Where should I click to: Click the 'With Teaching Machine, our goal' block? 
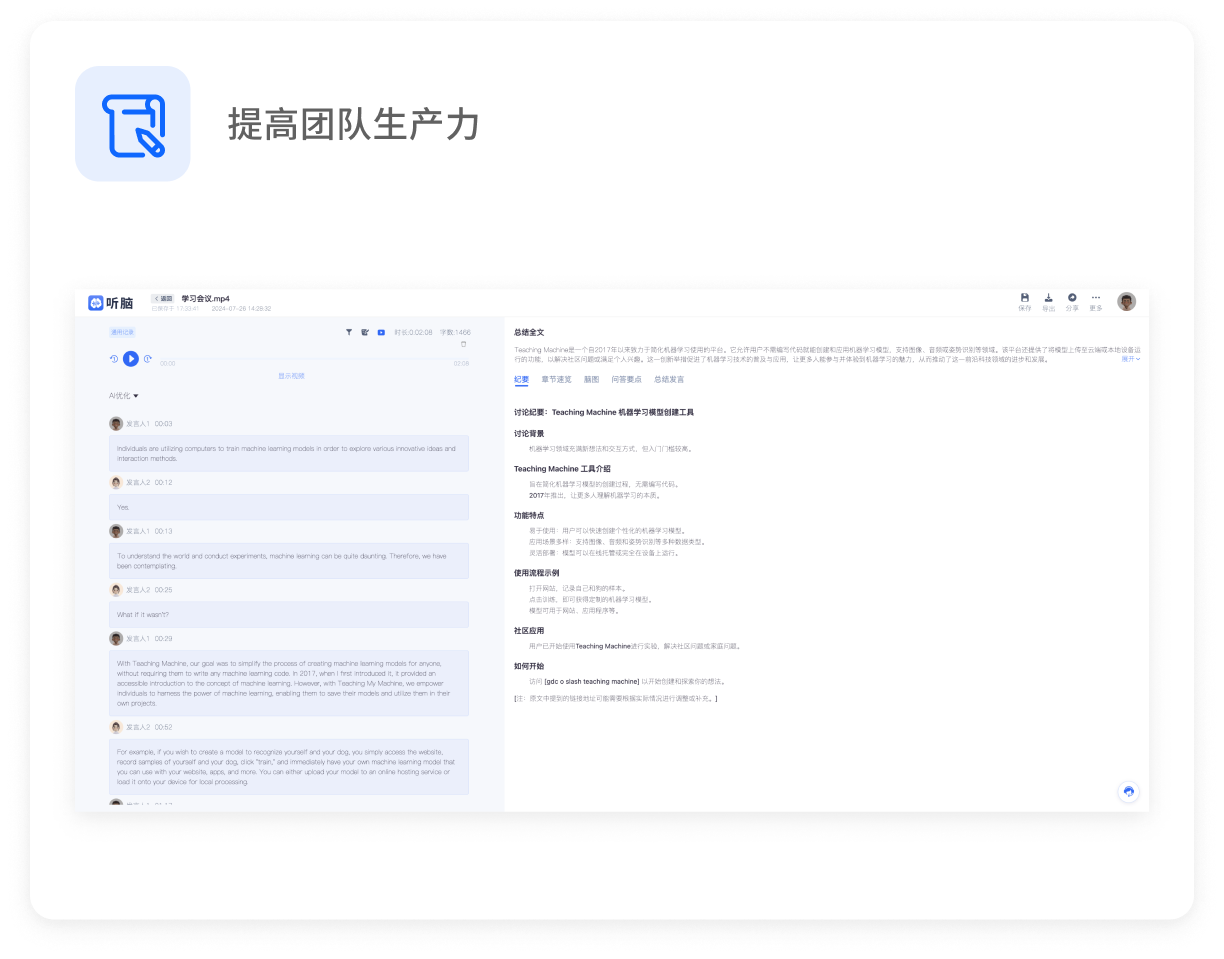[289, 683]
